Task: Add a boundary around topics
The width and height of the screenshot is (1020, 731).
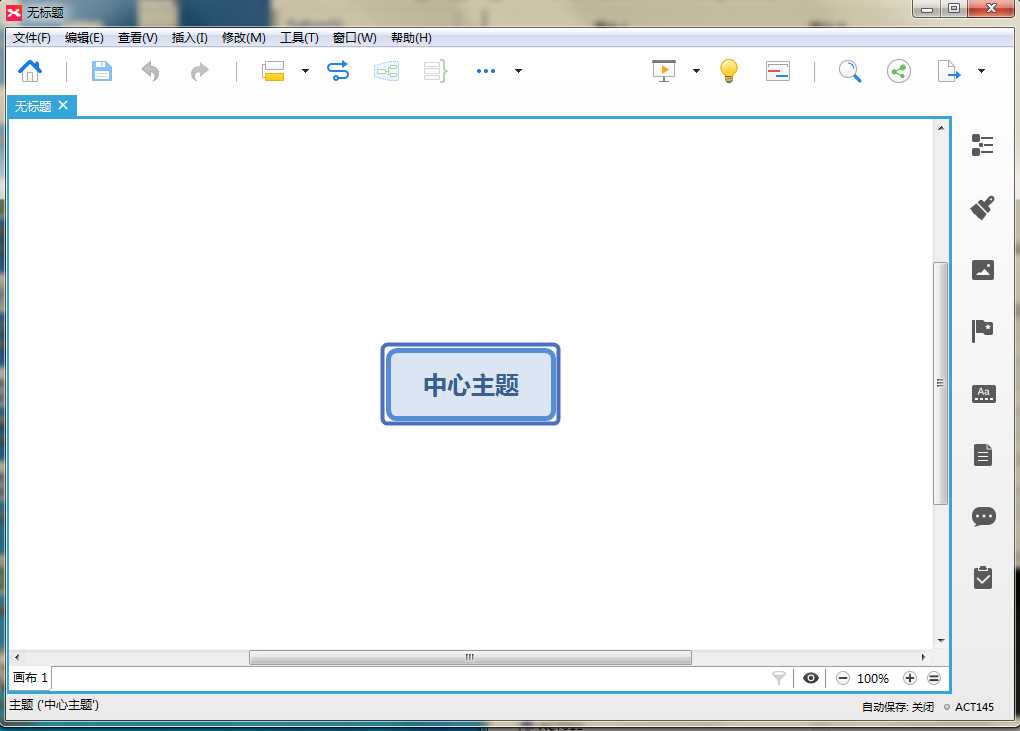Action: (x=386, y=70)
